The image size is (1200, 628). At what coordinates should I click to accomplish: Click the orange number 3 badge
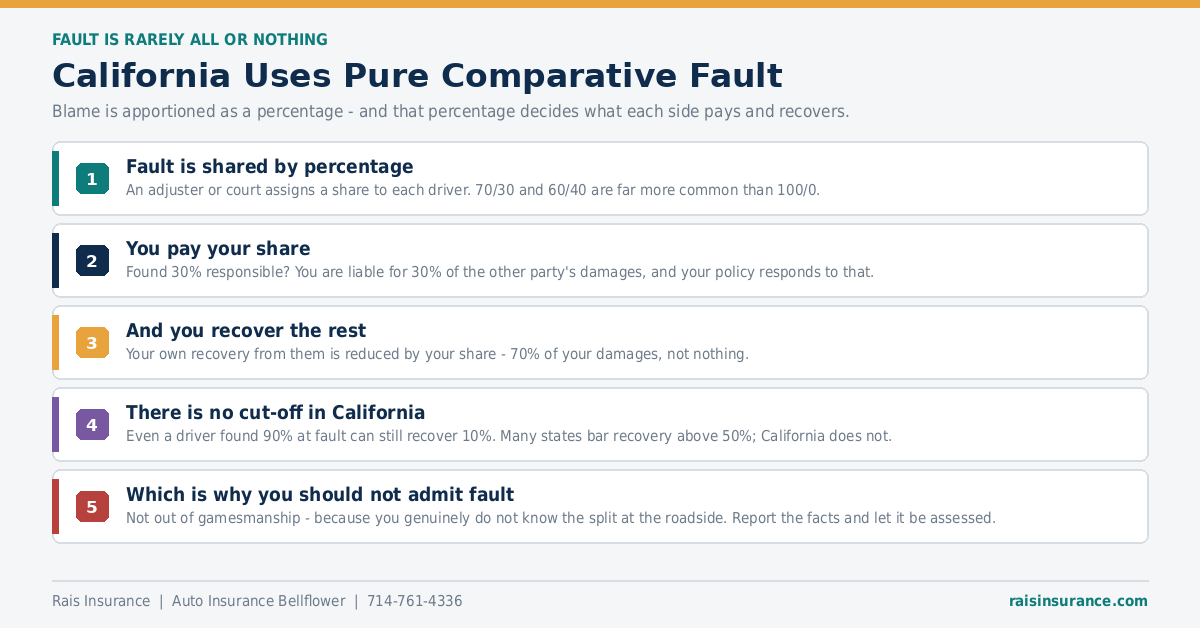click(92, 343)
